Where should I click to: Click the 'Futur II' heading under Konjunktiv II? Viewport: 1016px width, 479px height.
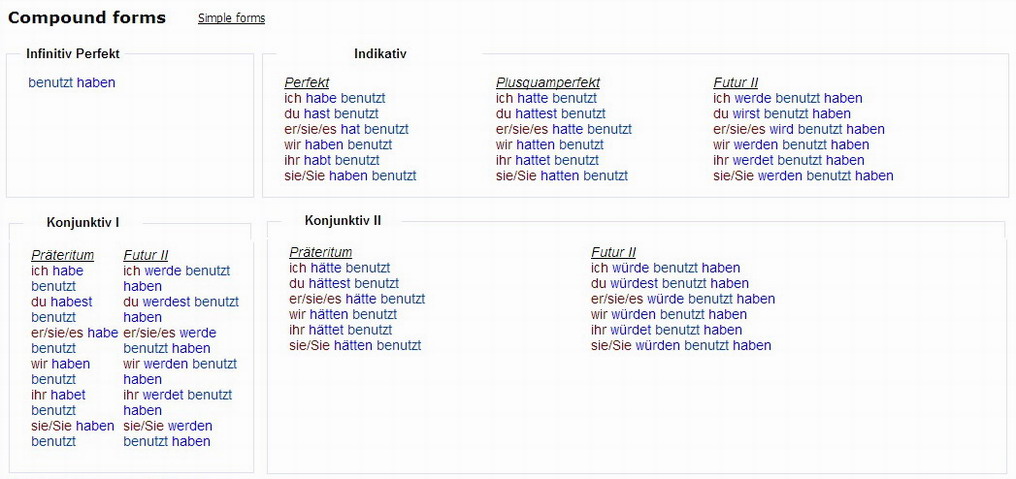[x=613, y=252]
